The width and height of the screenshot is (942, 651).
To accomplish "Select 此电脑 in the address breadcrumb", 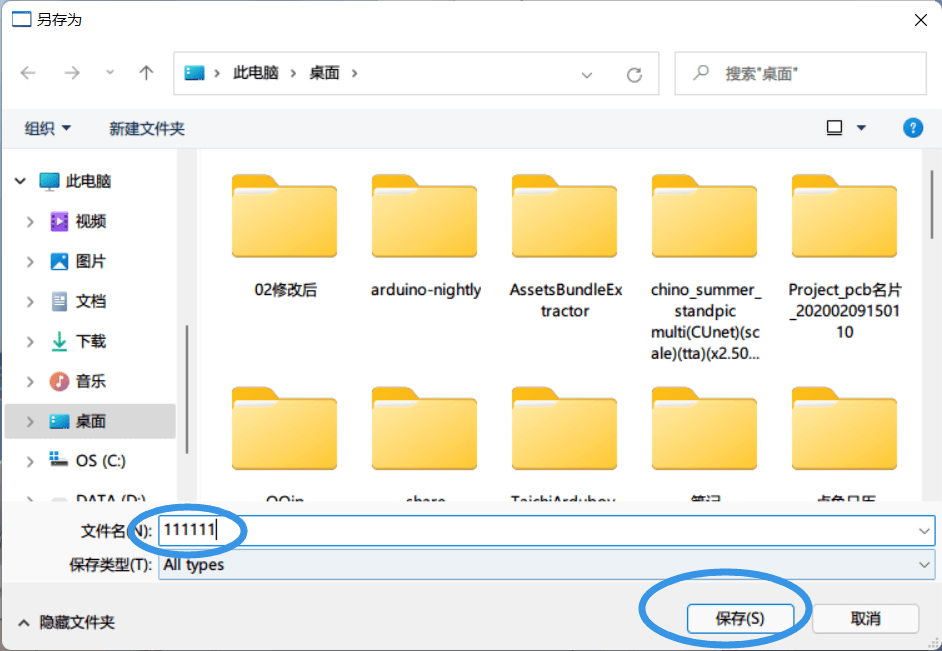I will tap(256, 73).
